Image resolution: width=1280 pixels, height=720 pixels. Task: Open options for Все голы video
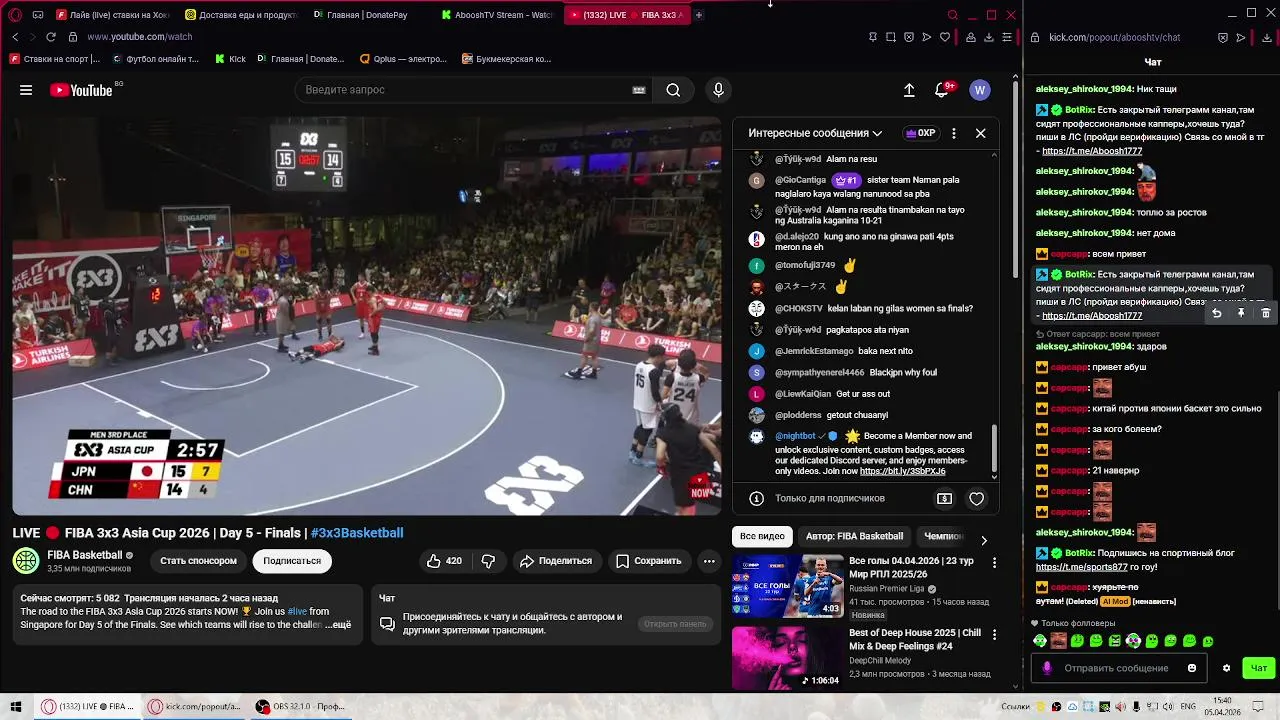tap(994, 563)
